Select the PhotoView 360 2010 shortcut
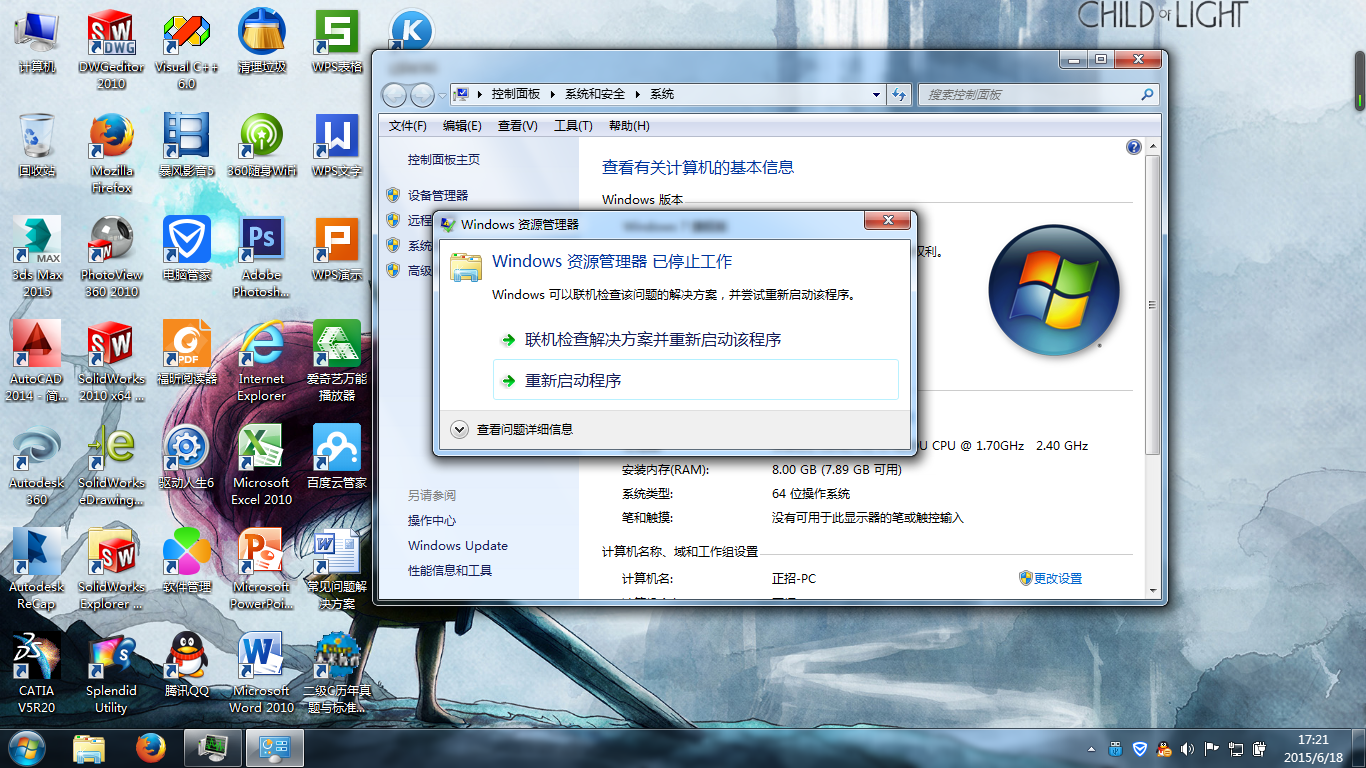 [x=111, y=258]
